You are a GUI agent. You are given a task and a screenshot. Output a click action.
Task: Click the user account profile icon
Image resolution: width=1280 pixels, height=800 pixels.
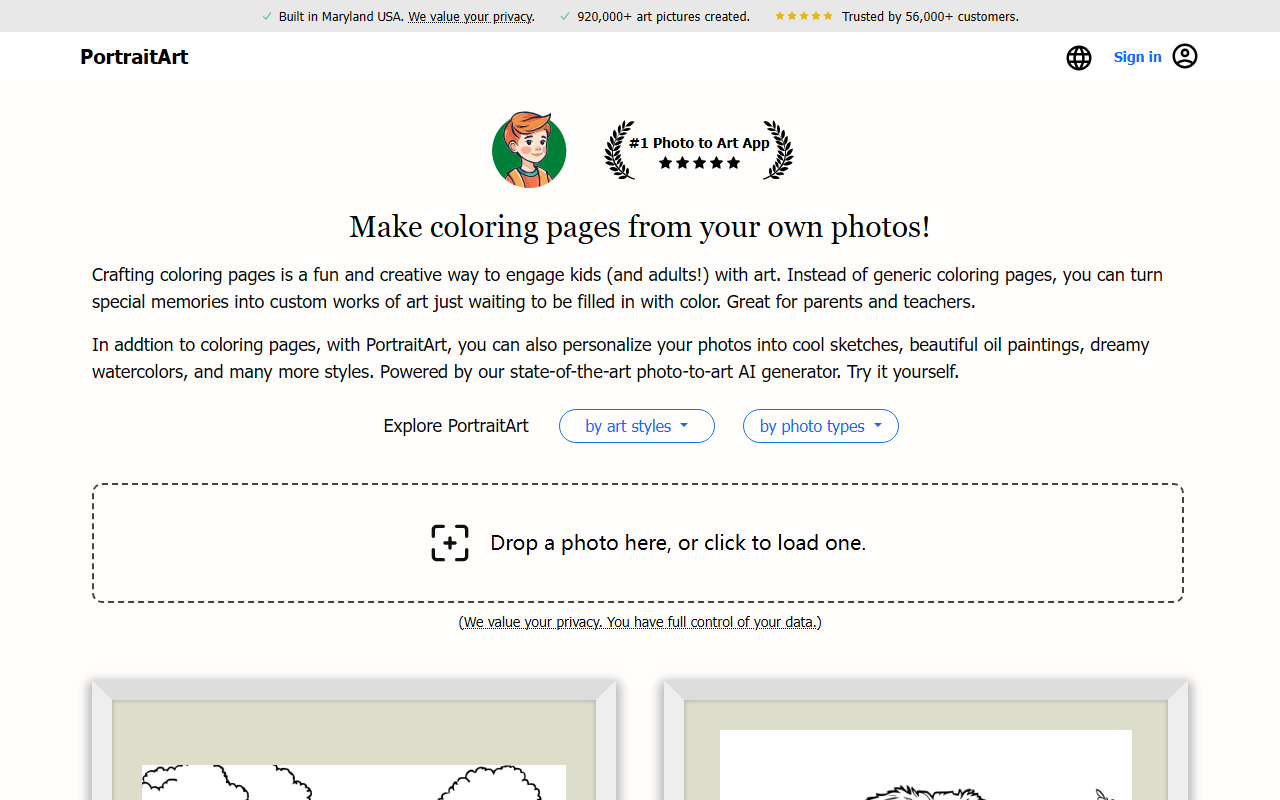(1185, 56)
